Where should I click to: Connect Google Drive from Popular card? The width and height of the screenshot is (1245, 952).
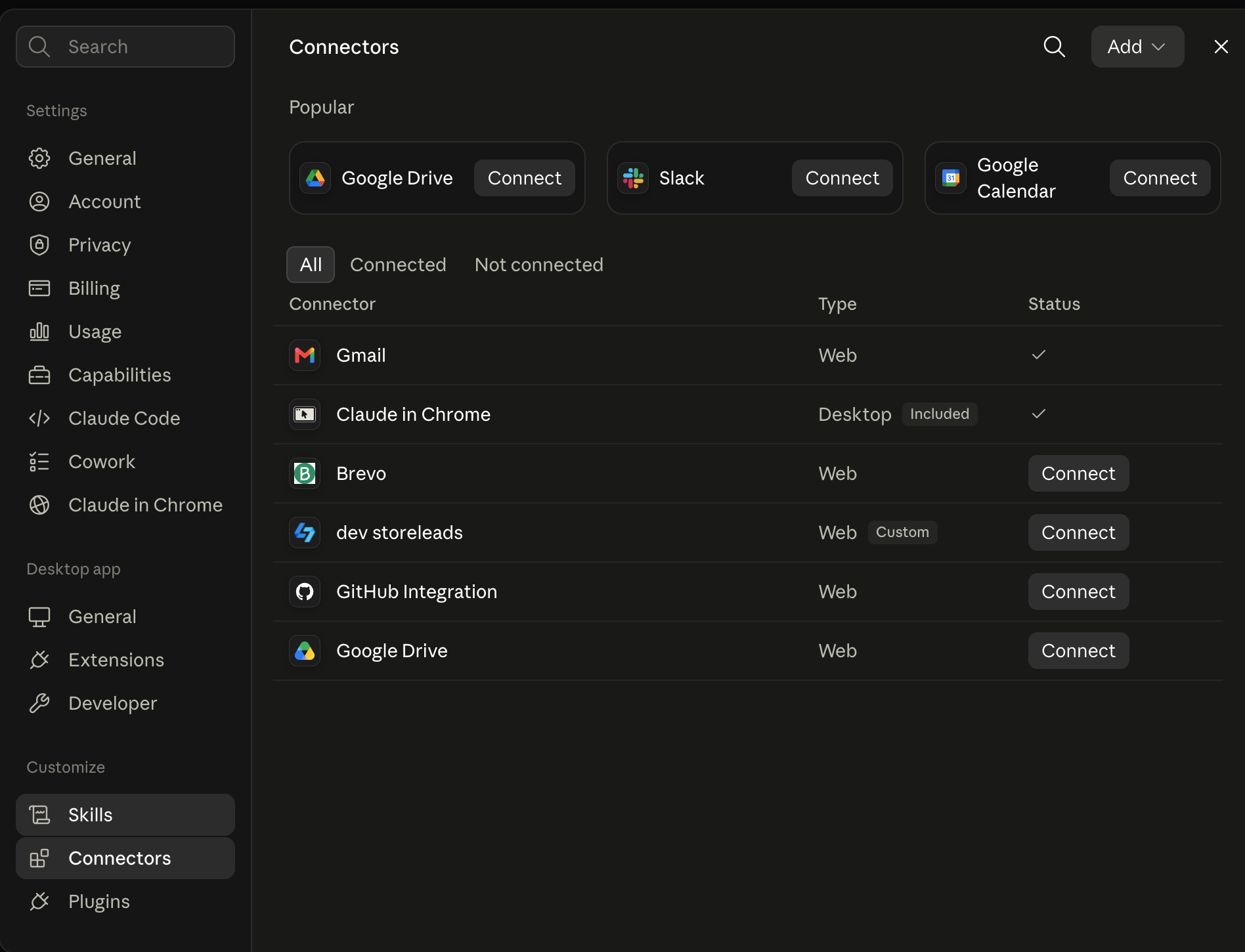[x=524, y=178]
